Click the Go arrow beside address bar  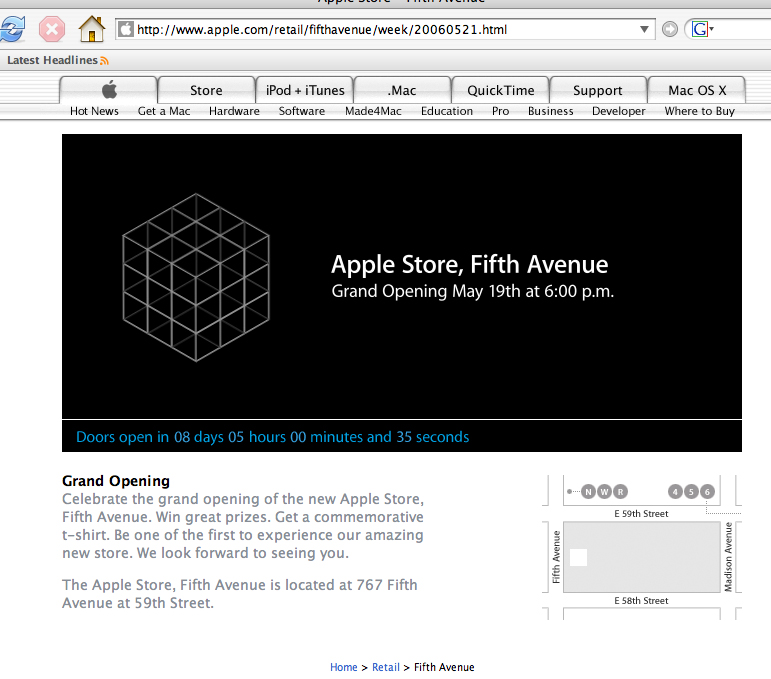(x=669, y=30)
